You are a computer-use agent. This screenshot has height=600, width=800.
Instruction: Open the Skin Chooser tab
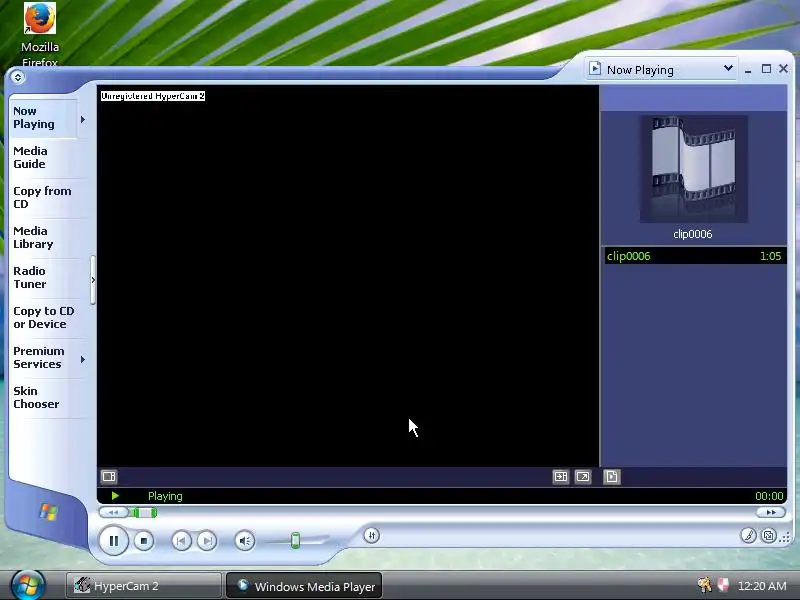pos(48,397)
